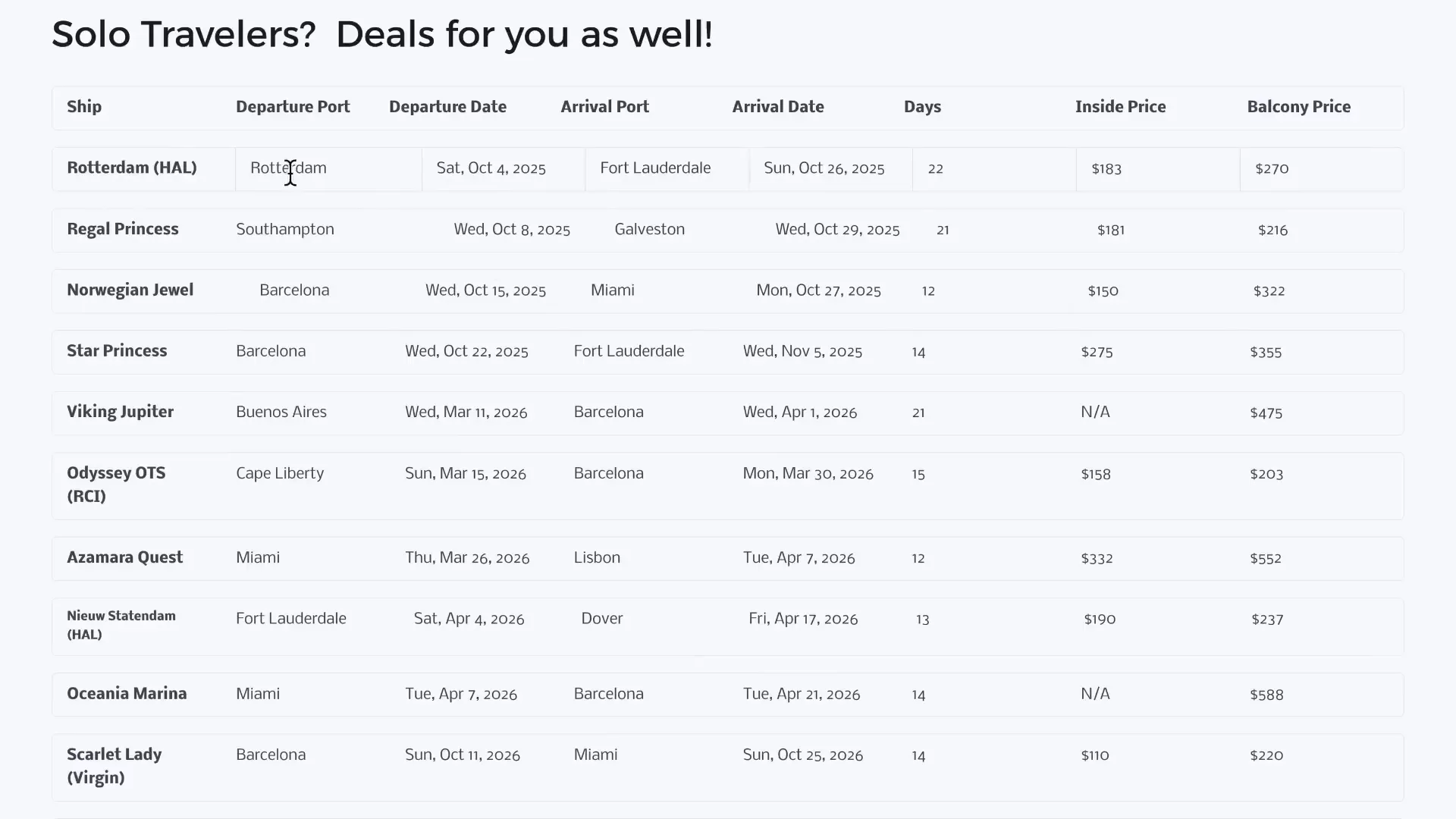This screenshot has width=1456, height=819.
Task: Select the Azamara Quest ship name
Action: [x=124, y=557]
